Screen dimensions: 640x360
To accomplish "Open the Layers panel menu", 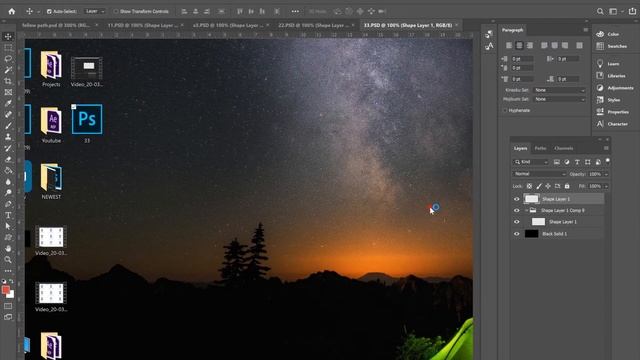I will click(x=606, y=148).
